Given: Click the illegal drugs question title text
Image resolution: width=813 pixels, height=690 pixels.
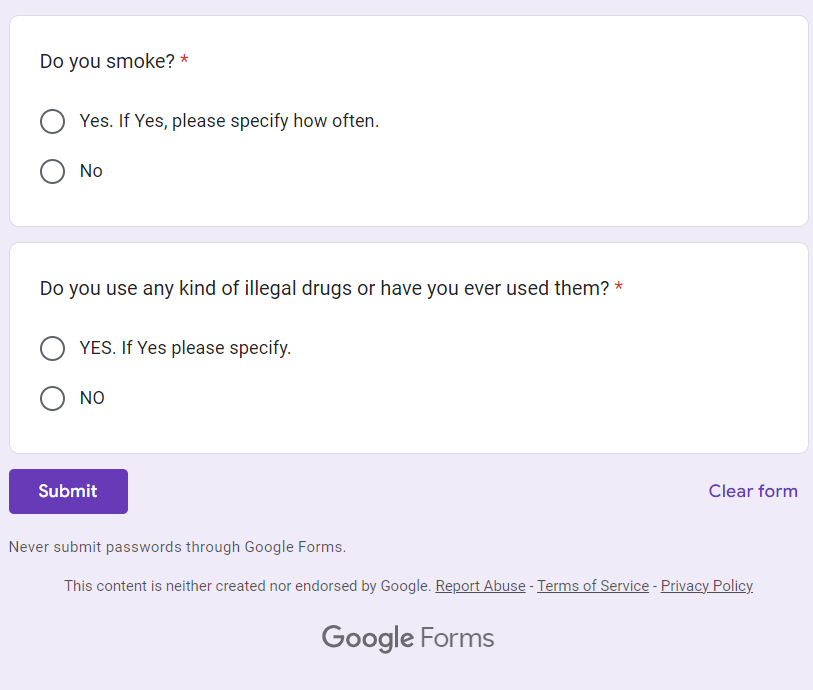Looking at the screenshot, I should tap(324, 289).
